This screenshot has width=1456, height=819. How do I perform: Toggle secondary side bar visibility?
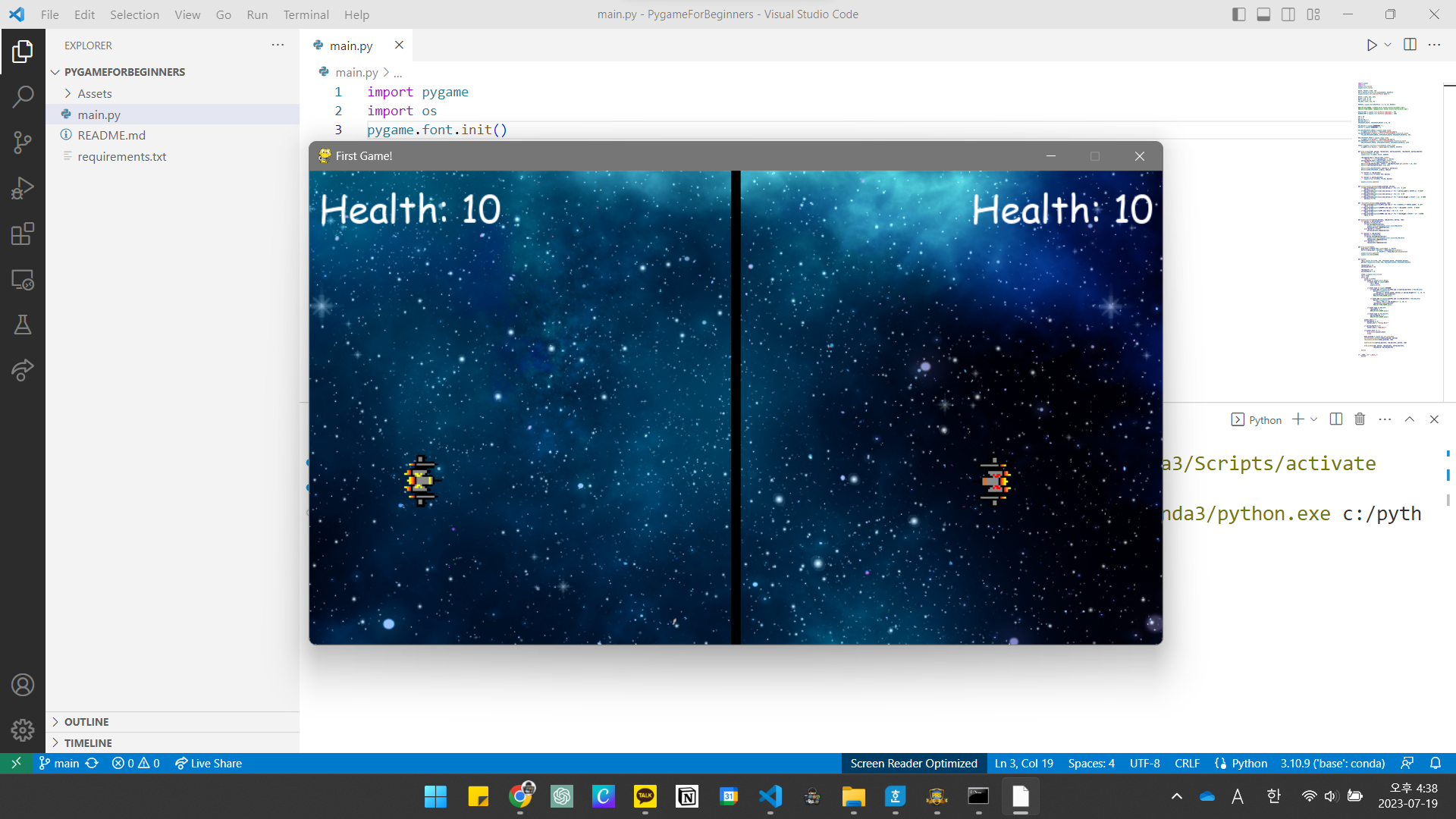click(x=1288, y=14)
